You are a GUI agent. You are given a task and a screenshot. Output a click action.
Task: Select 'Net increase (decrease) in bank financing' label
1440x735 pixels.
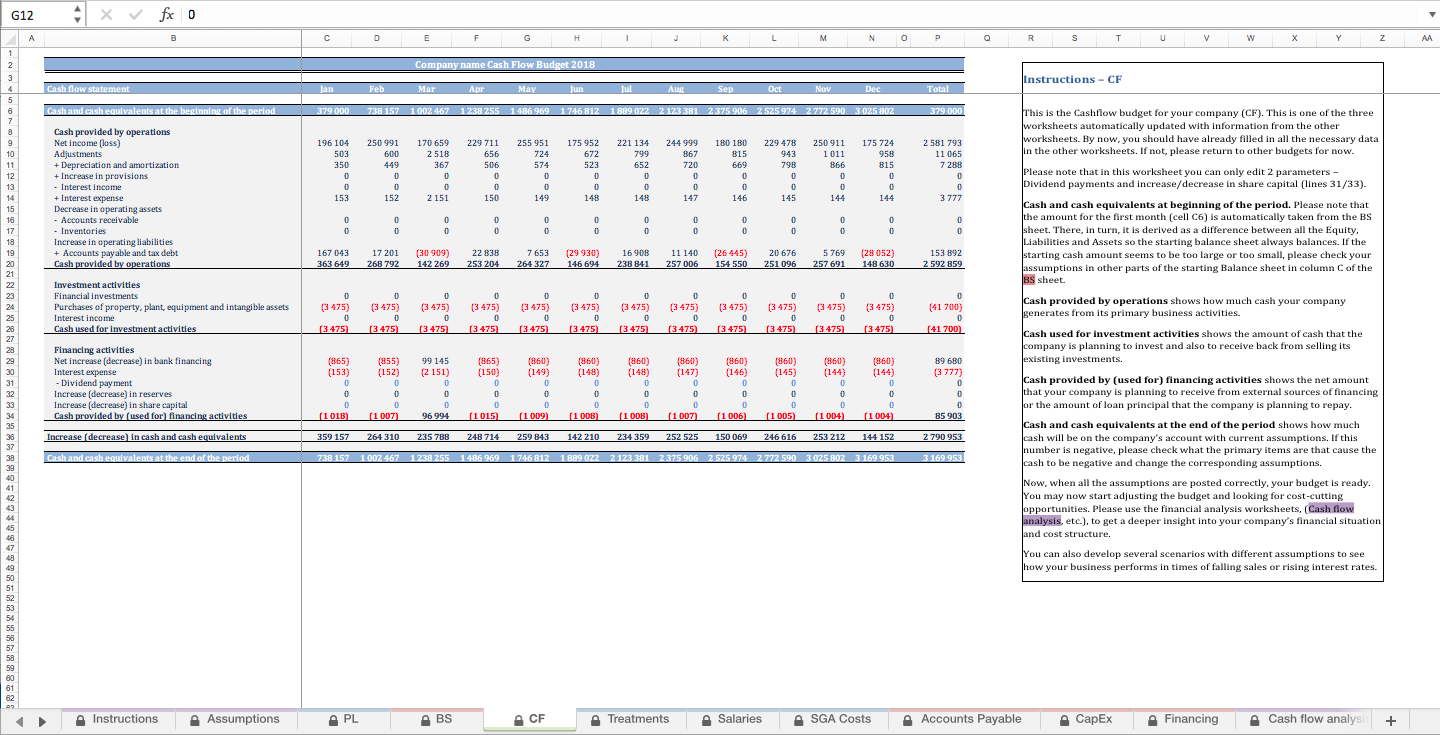click(x=133, y=361)
